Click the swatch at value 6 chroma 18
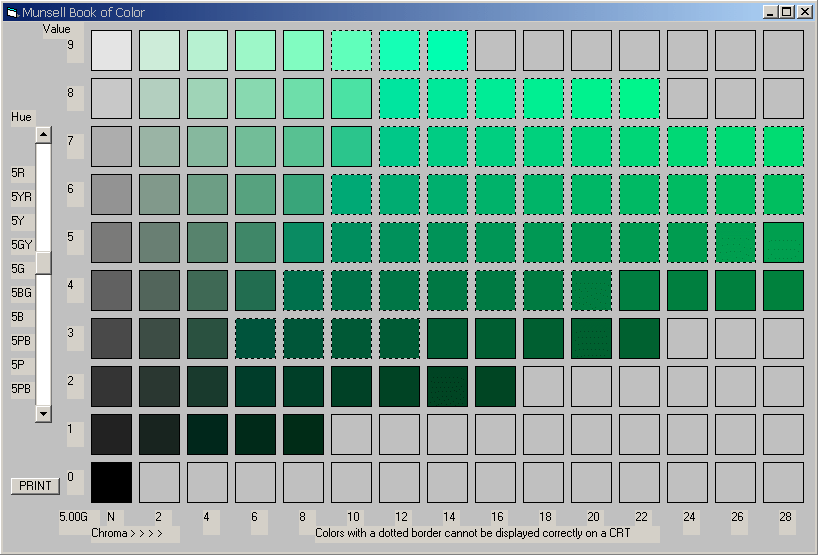This screenshot has height=555, width=818. click(x=543, y=195)
